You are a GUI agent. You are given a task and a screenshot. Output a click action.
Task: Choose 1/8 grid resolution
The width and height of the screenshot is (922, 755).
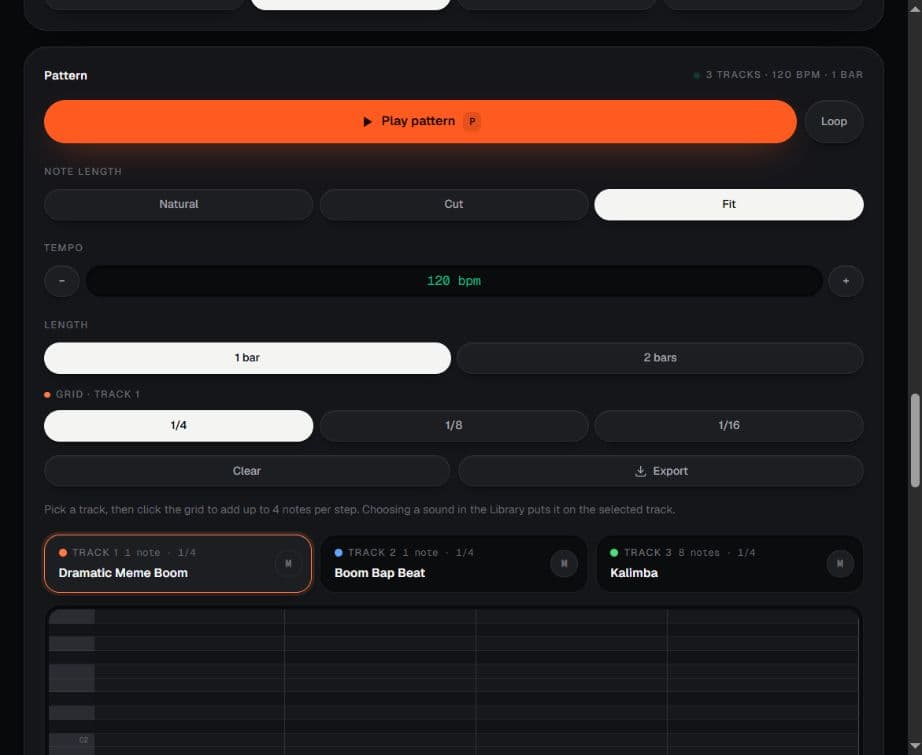pyautogui.click(x=453, y=425)
